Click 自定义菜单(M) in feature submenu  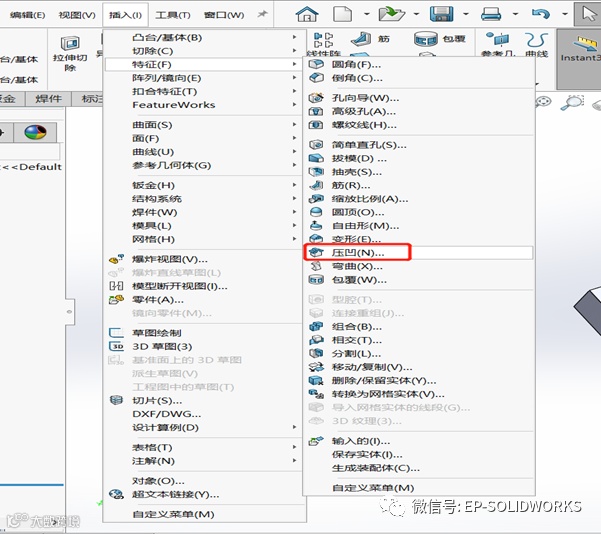pyautogui.click(x=419, y=488)
